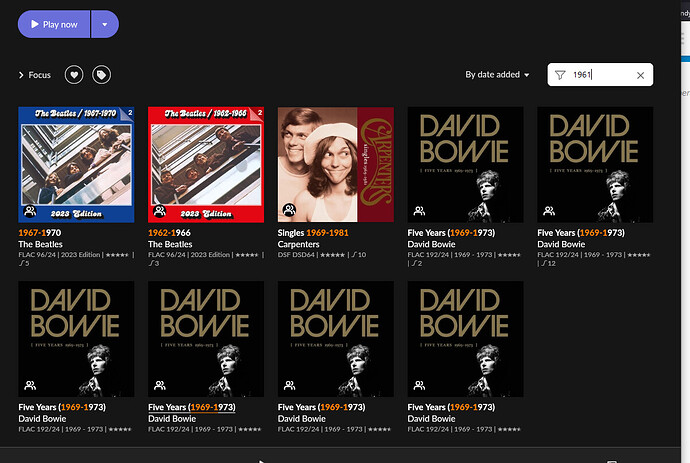Click the funnel filter icon
This screenshot has width=690, height=463.
(560, 75)
